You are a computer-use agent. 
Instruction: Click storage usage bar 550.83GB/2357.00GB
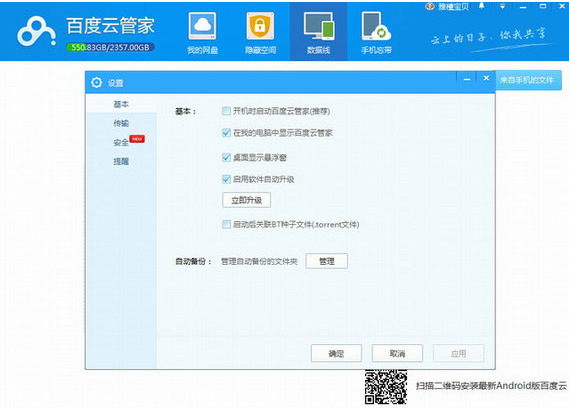[111, 47]
